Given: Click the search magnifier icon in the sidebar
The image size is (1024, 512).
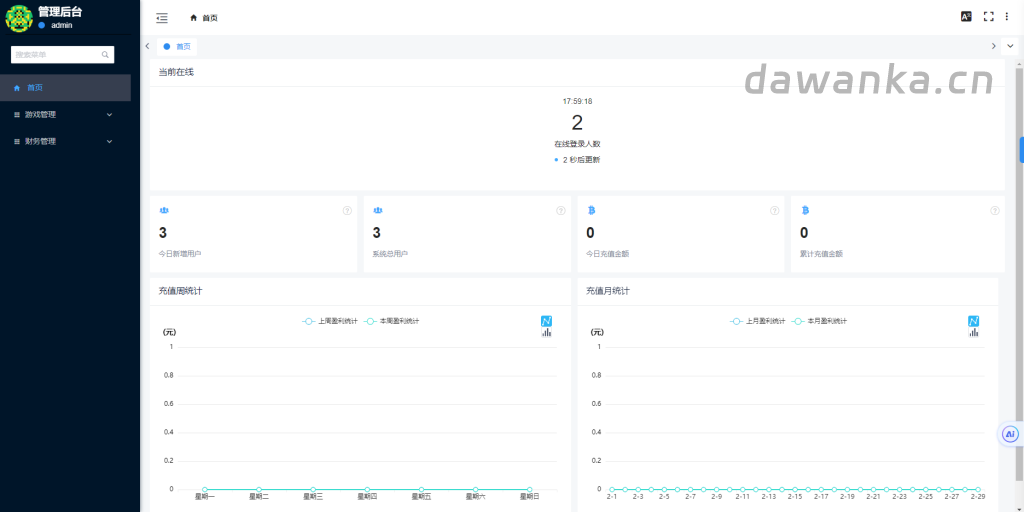Looking at the screenshot, I should (105, 55).
